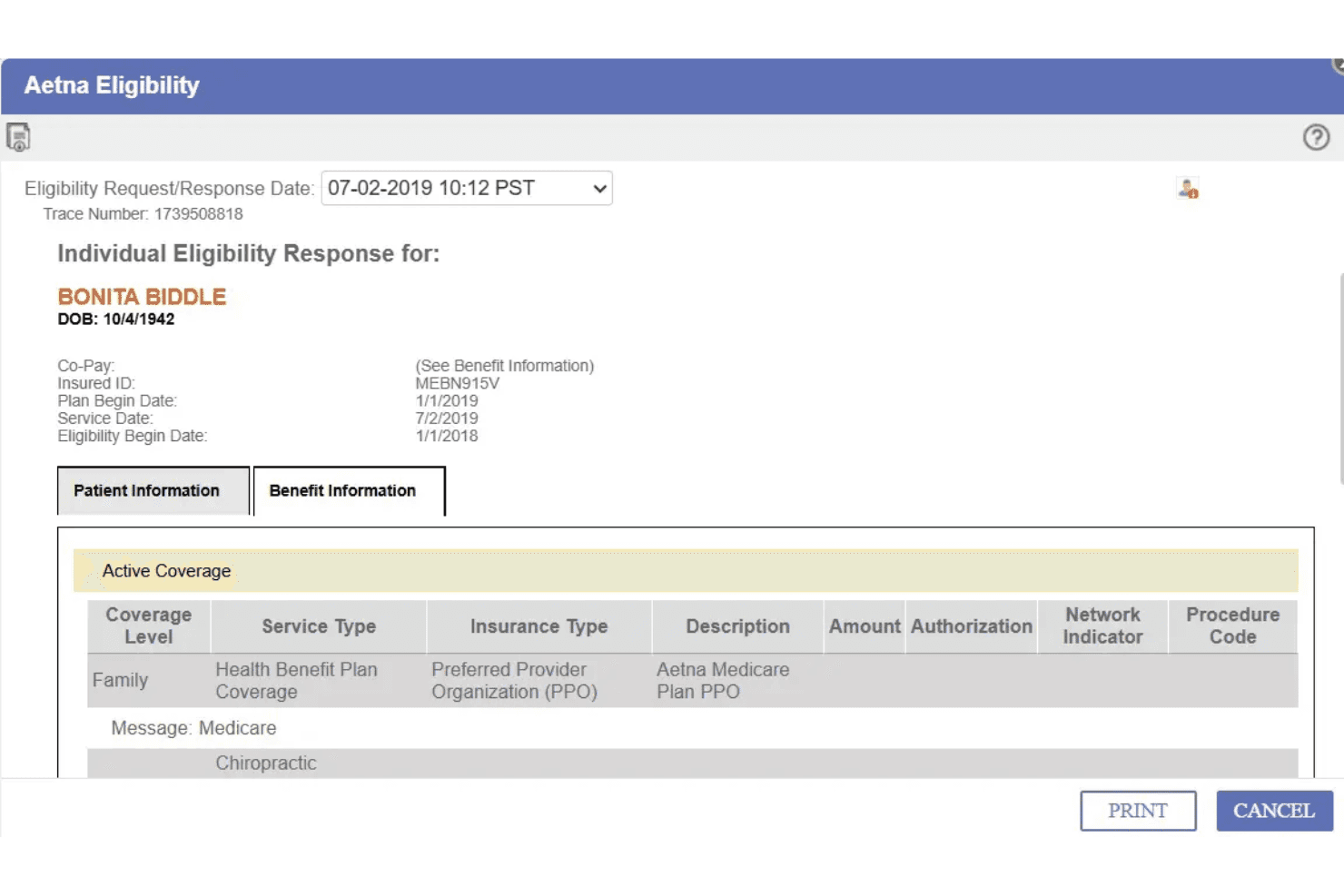Click the Plan Begin Date value 1/1/2019
Viewport: 1344px width, 896px height.
pyautogui.click(x=447, y=400)
